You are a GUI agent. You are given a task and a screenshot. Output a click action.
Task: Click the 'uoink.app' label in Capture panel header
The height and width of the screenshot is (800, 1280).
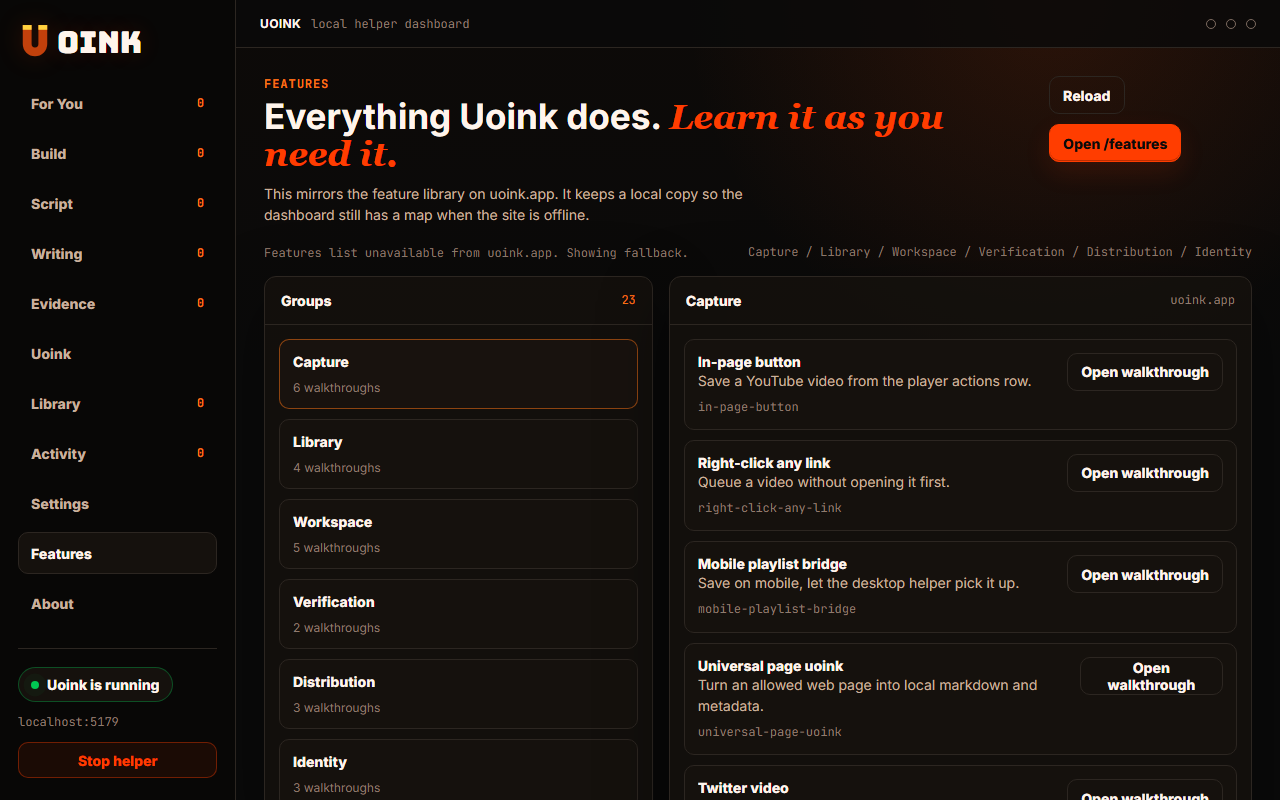coord(1203,300)
